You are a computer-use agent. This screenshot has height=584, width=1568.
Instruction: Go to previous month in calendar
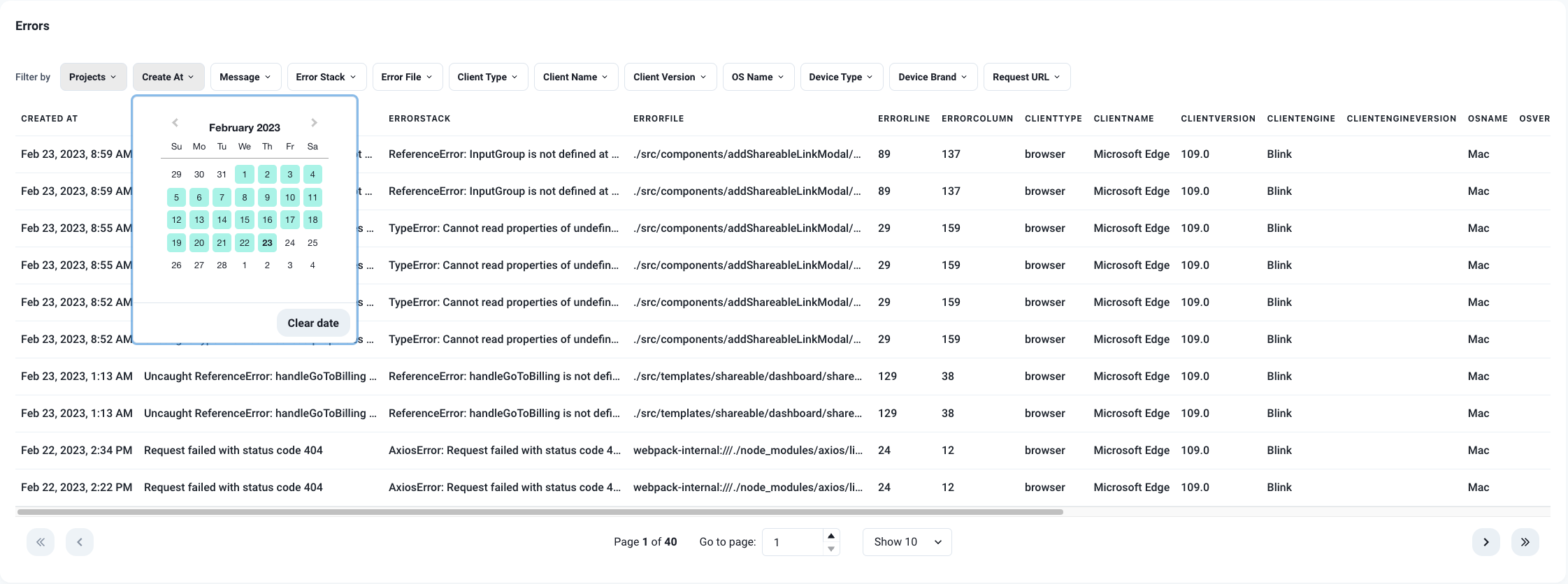tap(175, 123)
